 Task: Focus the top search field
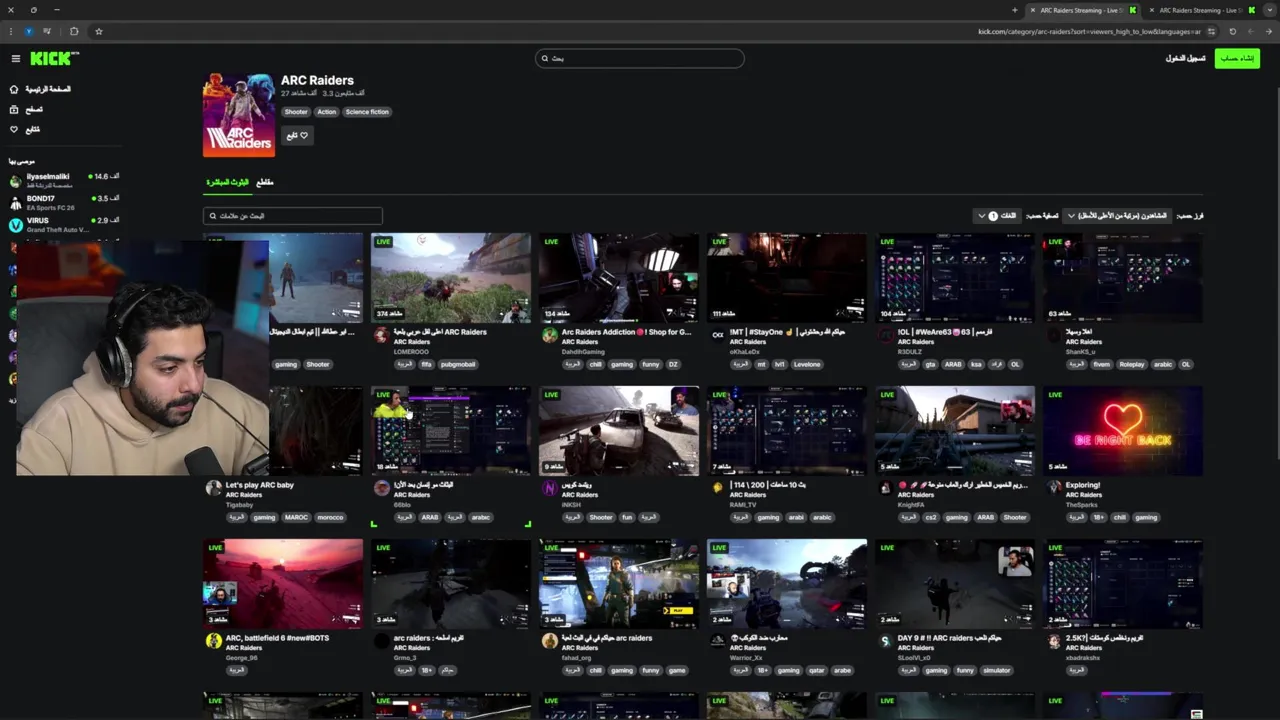[x=640, y=58]
